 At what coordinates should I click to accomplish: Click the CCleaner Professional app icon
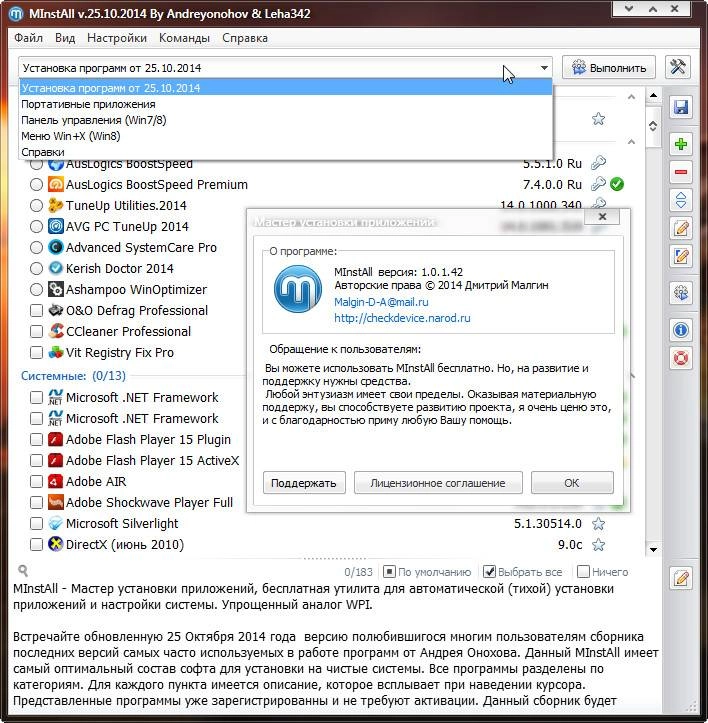click(x=56, y=331)
